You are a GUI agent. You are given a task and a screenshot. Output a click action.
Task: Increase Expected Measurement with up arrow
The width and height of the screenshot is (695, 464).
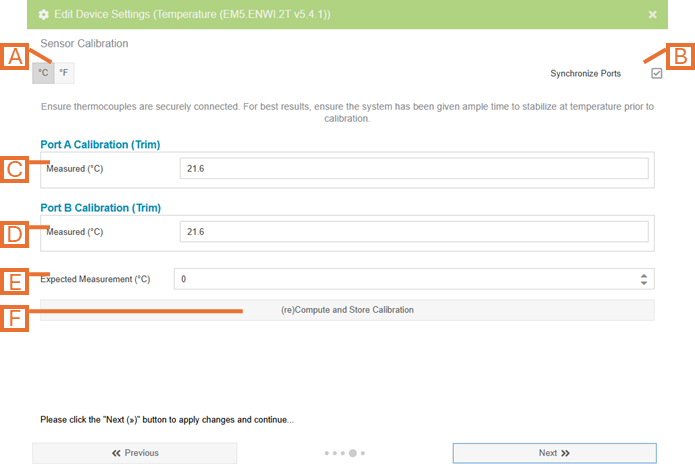coord(644,276)
